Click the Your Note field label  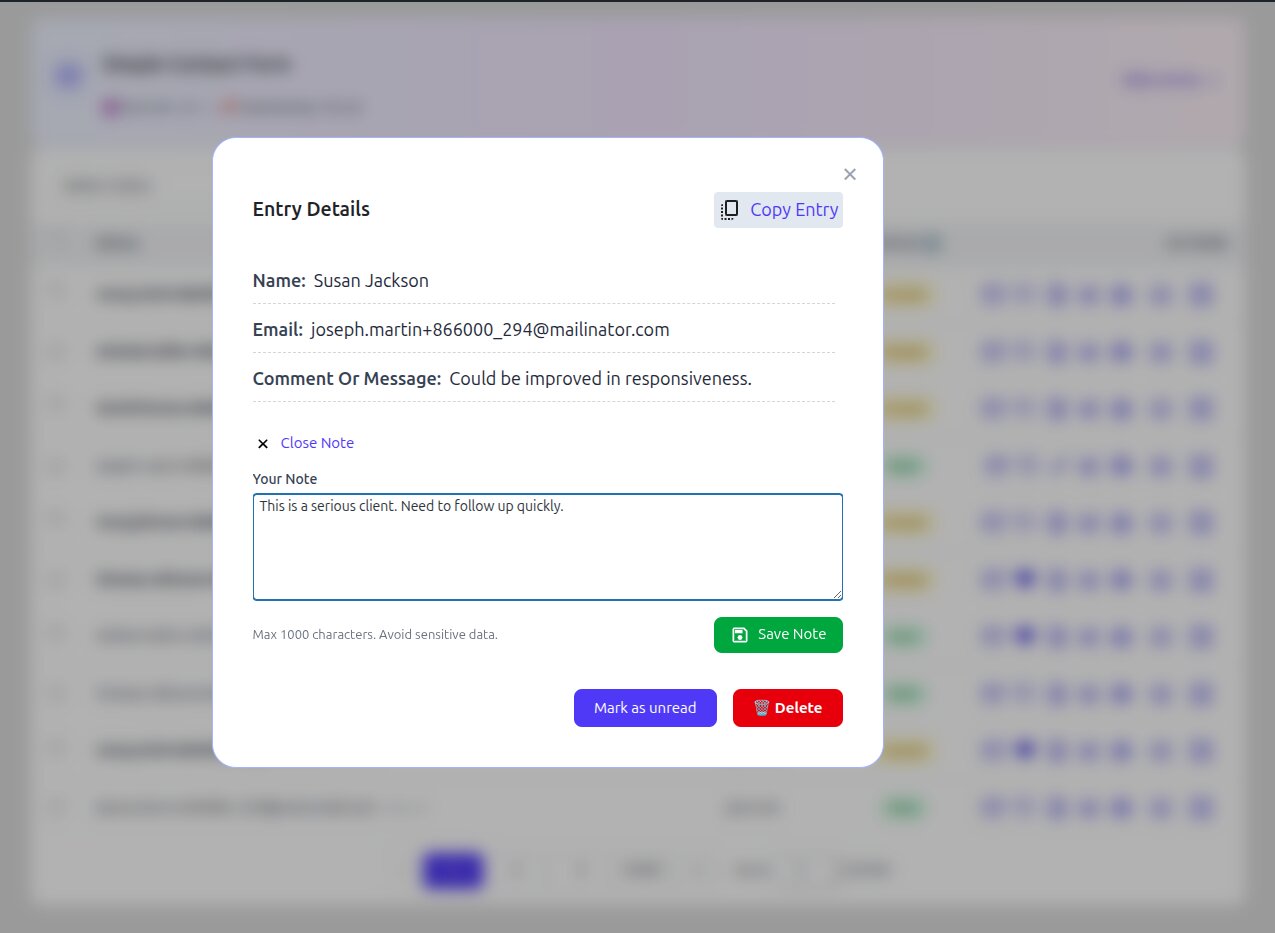(x=285, y=479)
